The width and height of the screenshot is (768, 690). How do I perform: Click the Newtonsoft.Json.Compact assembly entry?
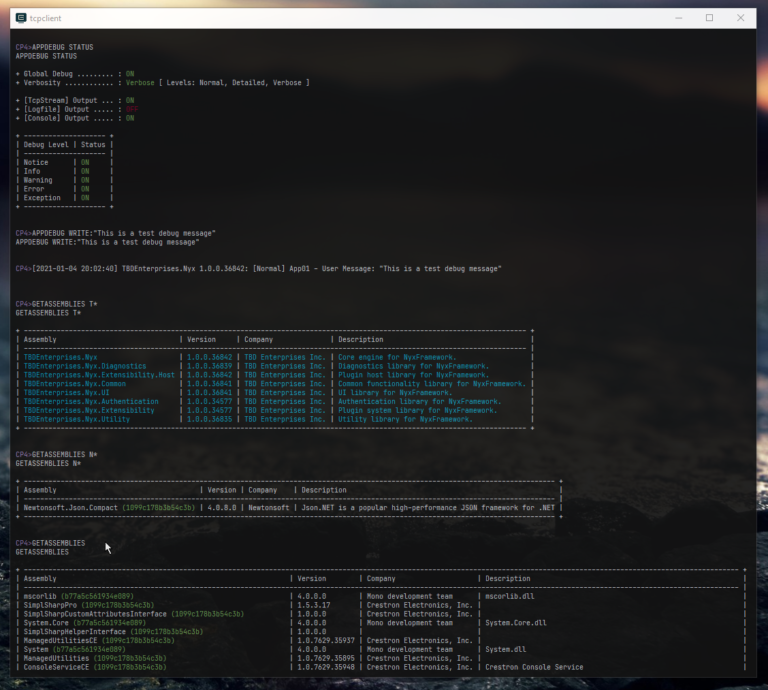108,508
